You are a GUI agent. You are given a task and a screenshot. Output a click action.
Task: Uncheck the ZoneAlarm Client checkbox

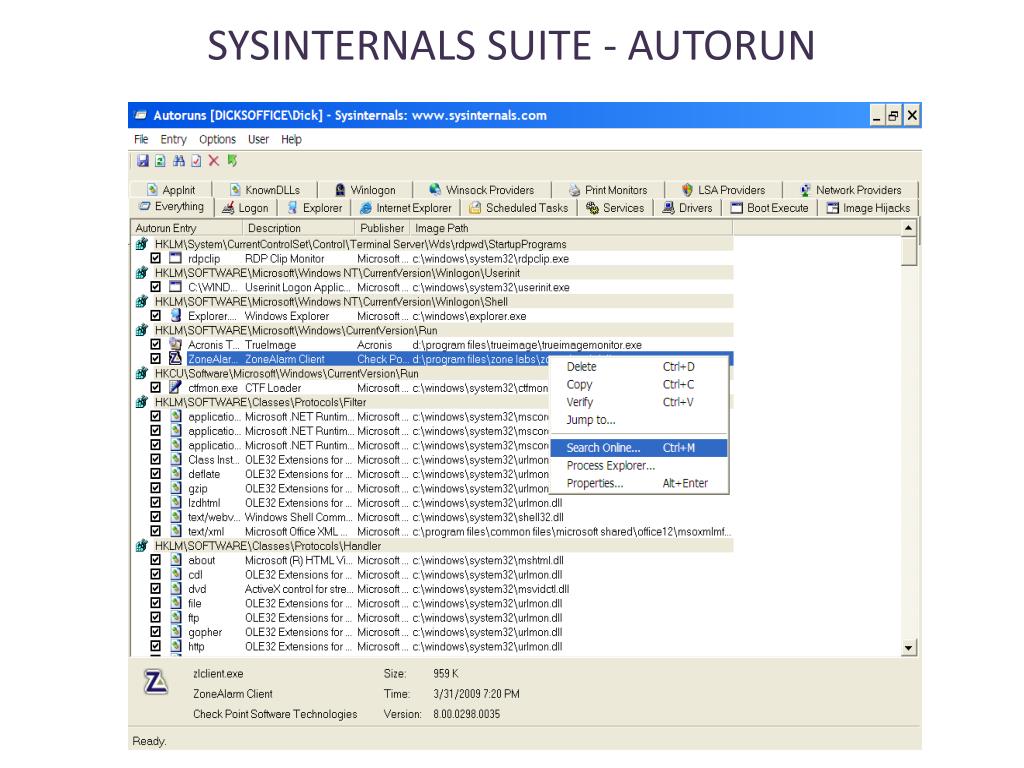pyautogui.click(x=155, y=359)
